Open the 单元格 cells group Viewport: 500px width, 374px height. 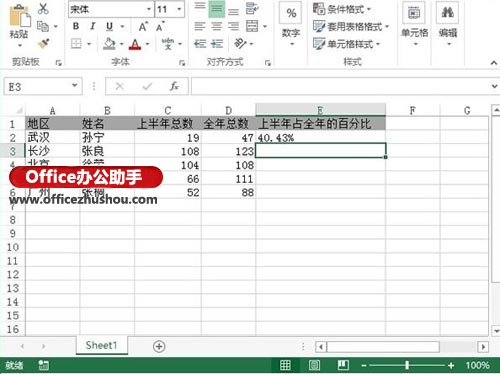(x=414, y=24)
